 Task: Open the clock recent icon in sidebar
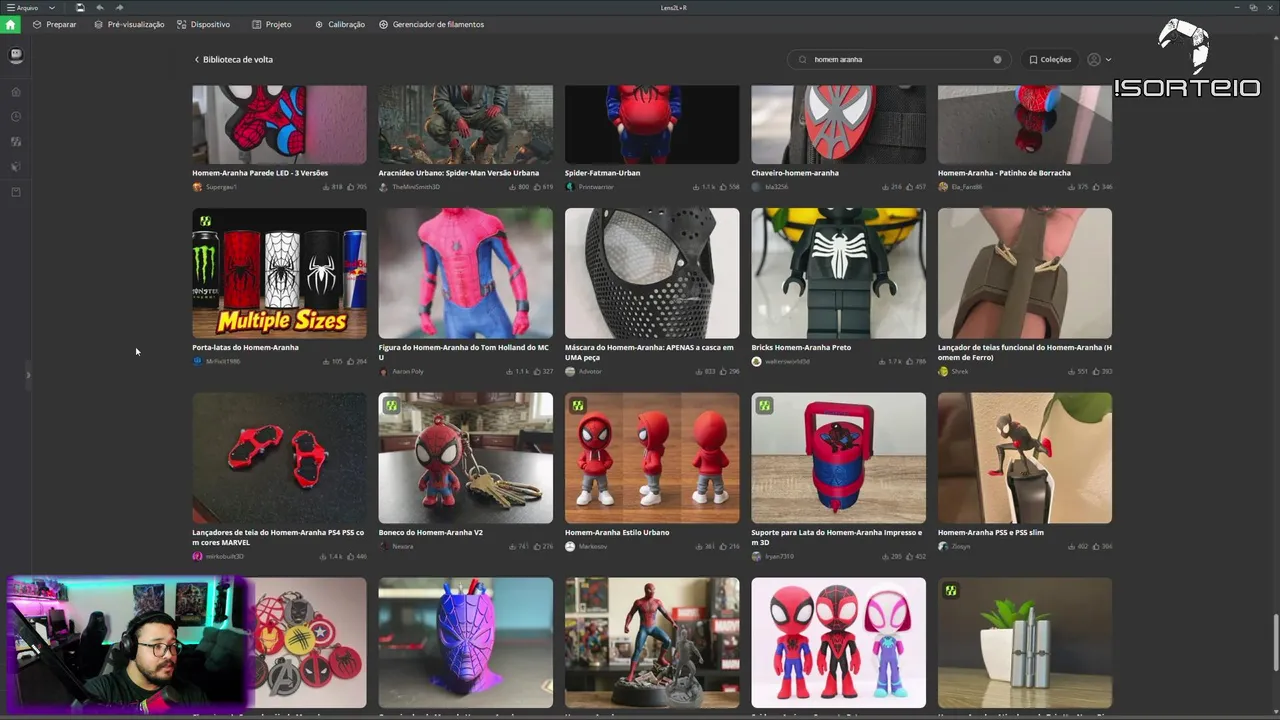tap(16, 117)
